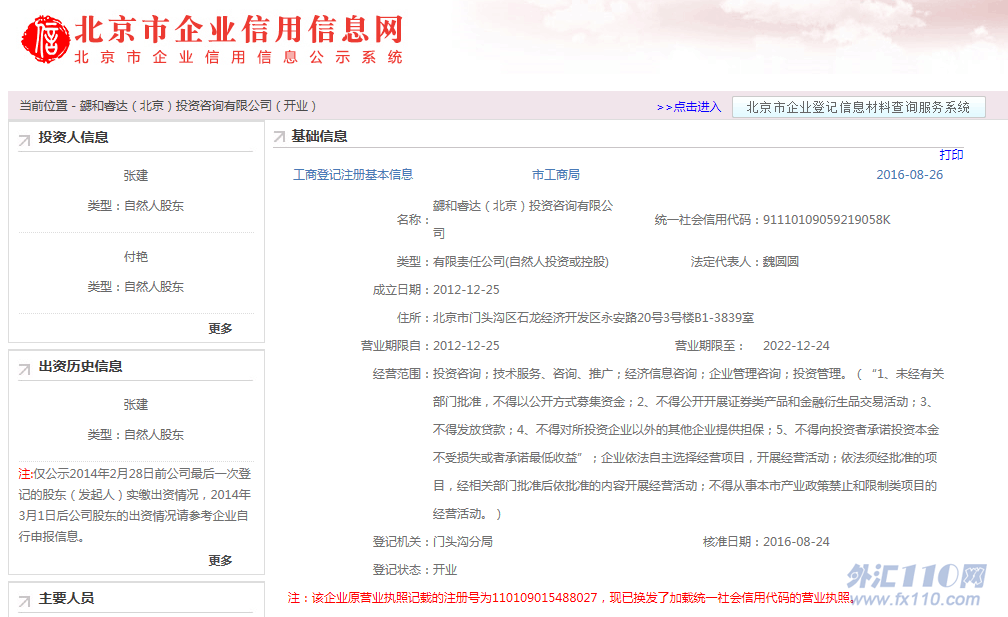This screenshot has height=617, width=1008.
Task: Click 类型：自然人股东 under 付艳
Action: [x=136, y=287]
